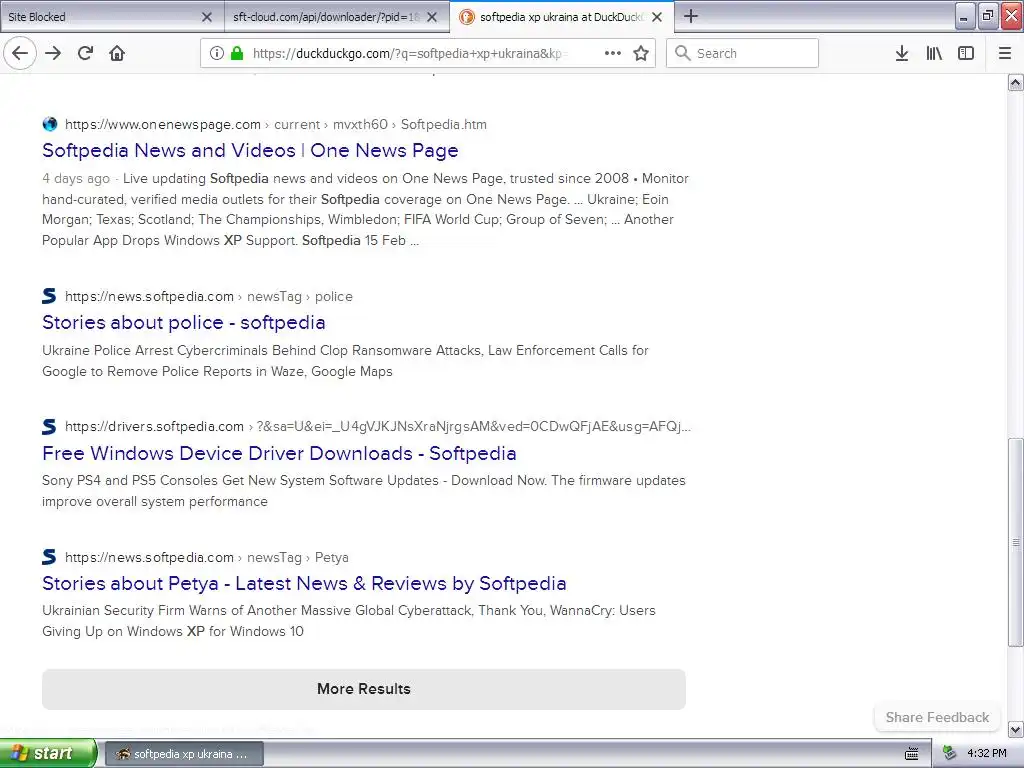Screen dimensions: 1024x768
Task: Click the scrollbar down arrow
Action: [x=1016, y=729]
